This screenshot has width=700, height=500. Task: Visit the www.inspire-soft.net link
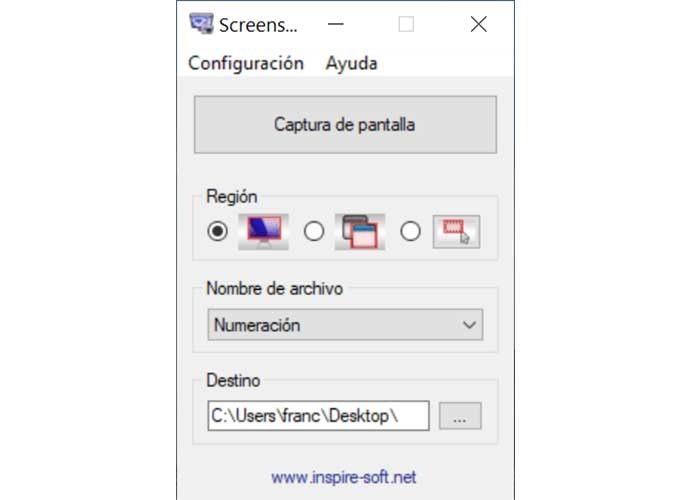click(x=343, y=479)
